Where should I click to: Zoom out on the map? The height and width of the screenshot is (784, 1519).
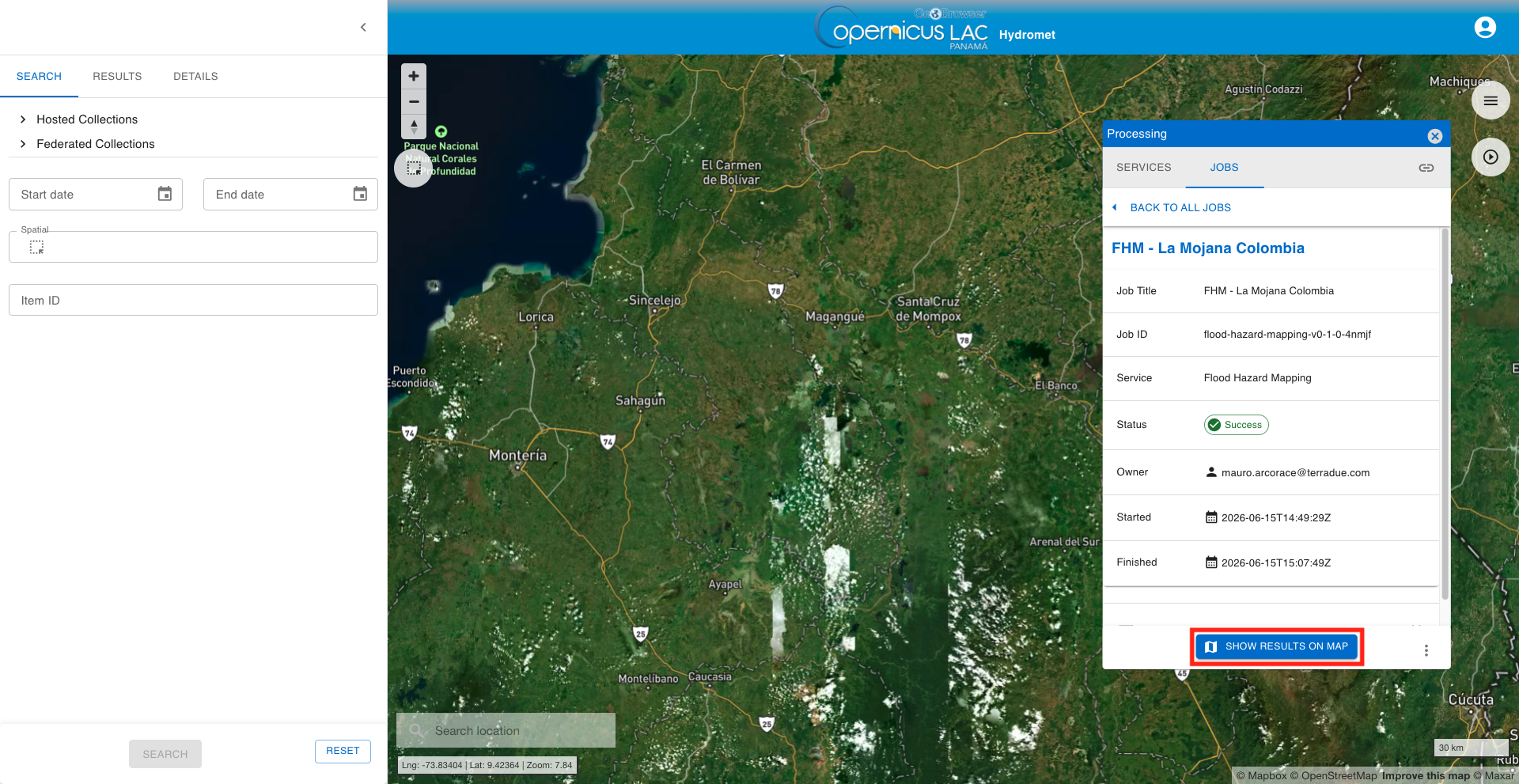(x=414, y=101)
